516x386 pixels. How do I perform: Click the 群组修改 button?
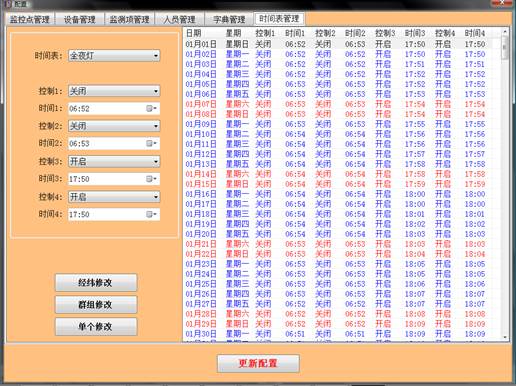coord(96,305)
